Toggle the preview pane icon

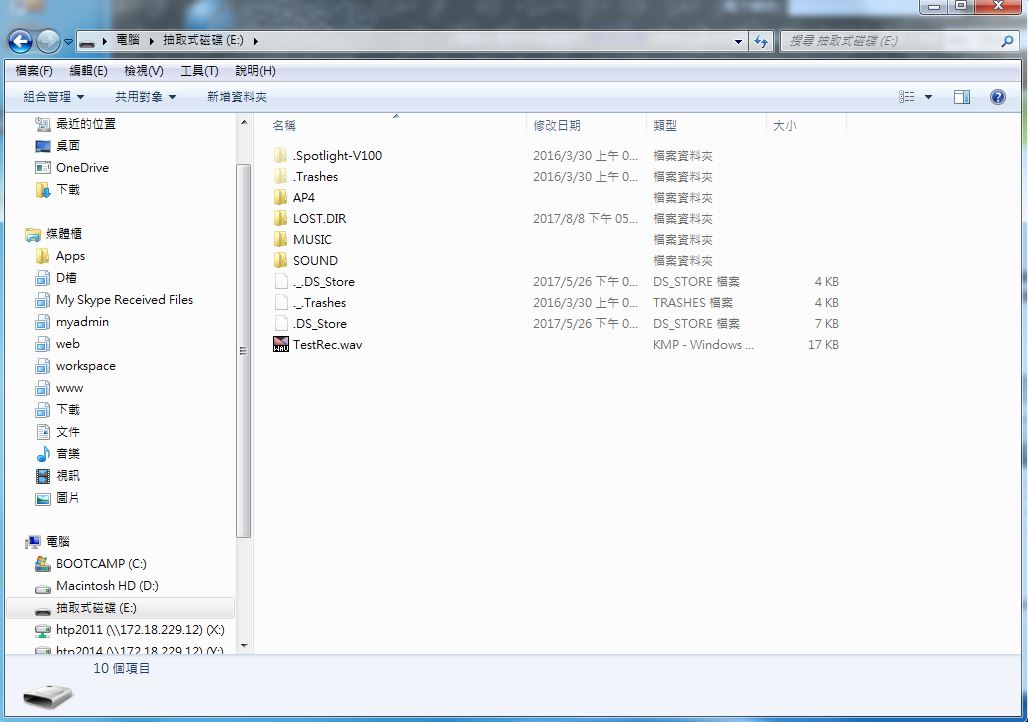click(x=962, y=97)
